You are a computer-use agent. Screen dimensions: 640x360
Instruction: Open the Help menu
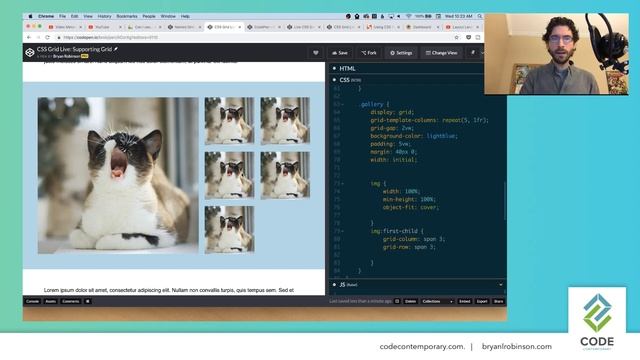click(185, 16)
